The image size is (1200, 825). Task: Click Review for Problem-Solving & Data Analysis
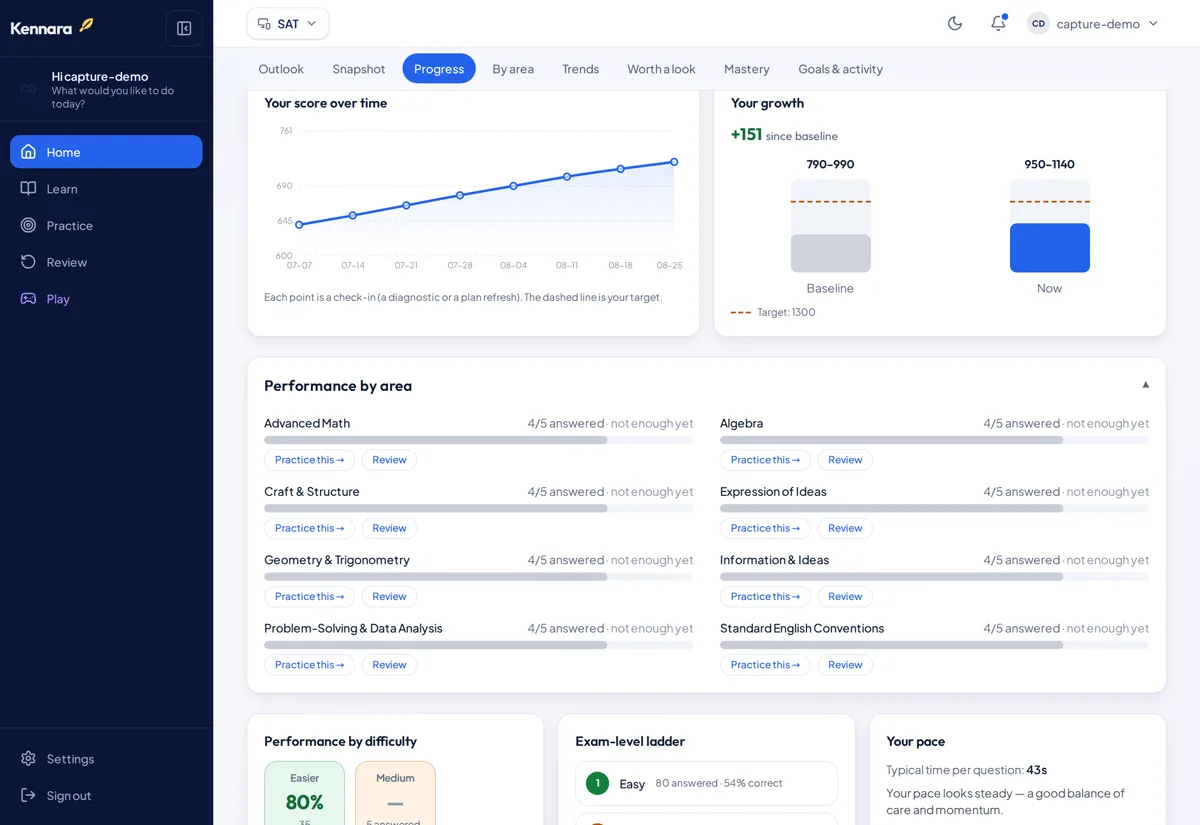tap(389, 665)
